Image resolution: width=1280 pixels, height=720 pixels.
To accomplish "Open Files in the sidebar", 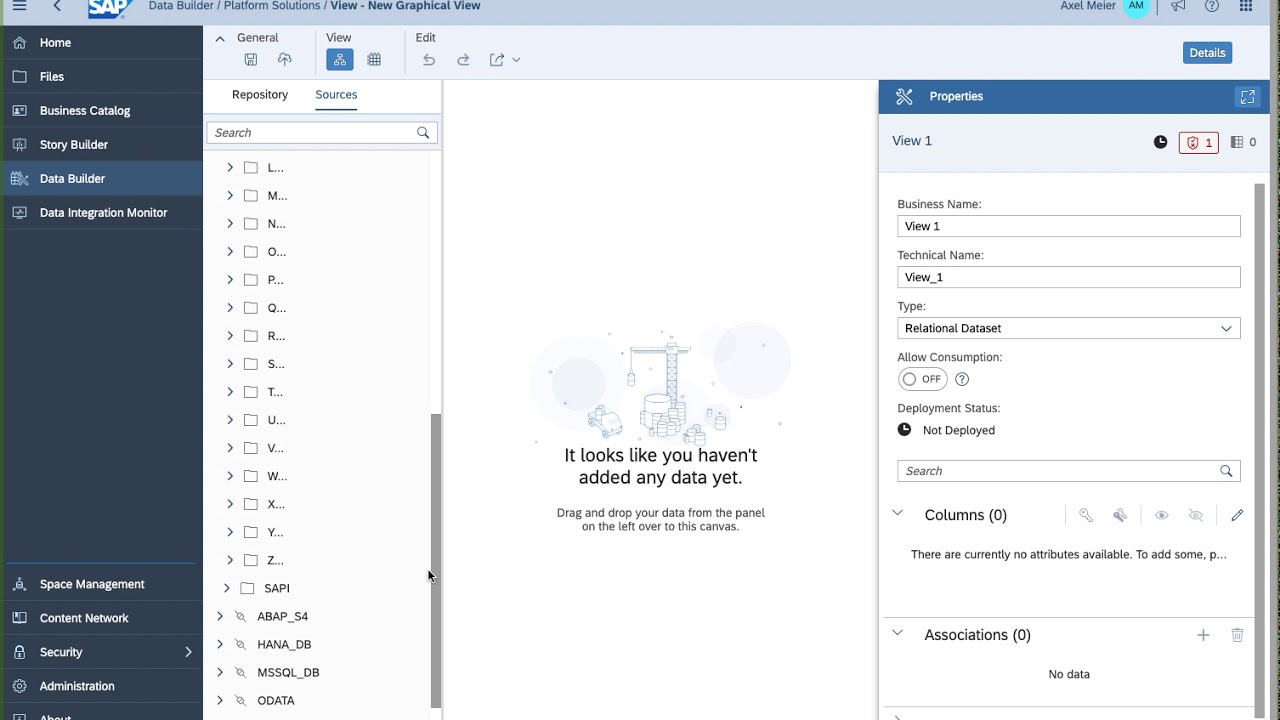I will (x=101, y=77).
